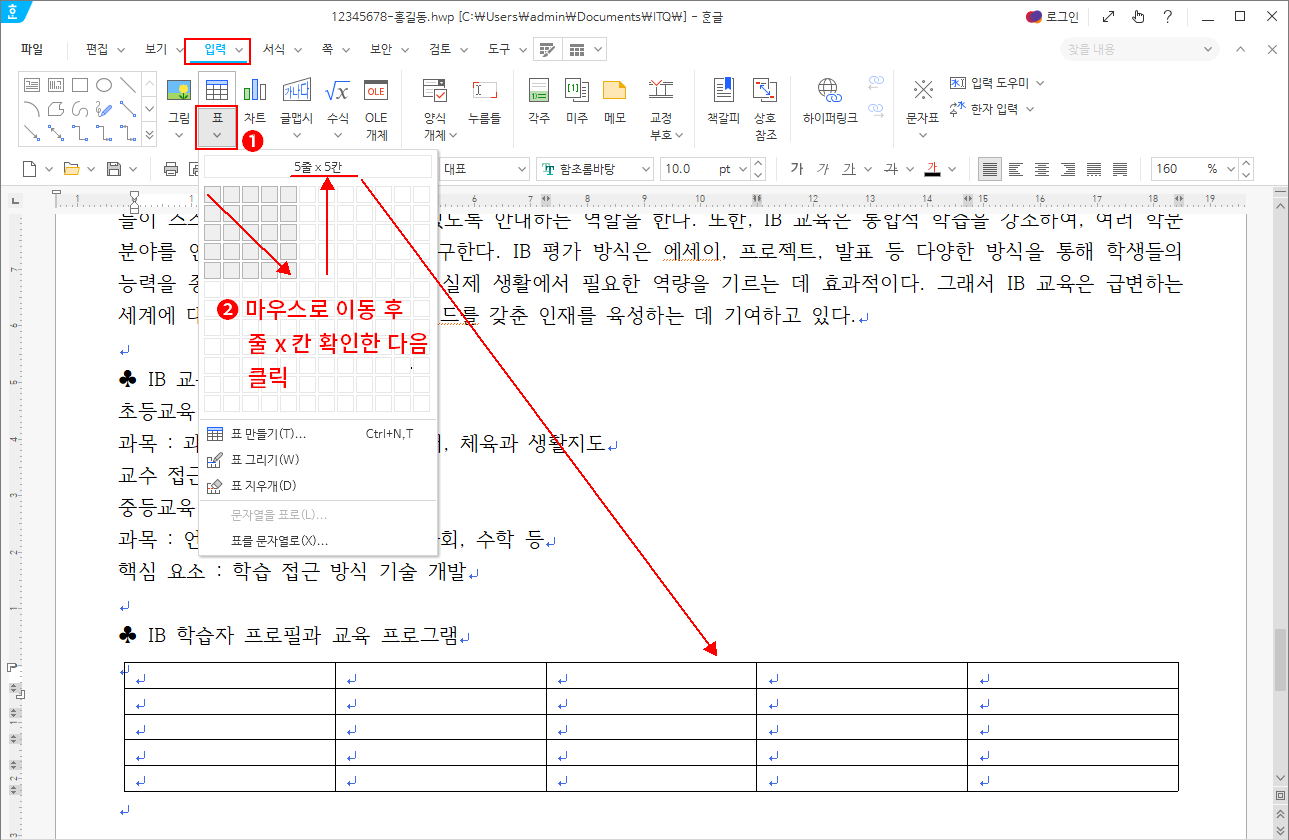
Task: Toggle underline formatting in the toolbar
Action: click(x=850, y=169)
